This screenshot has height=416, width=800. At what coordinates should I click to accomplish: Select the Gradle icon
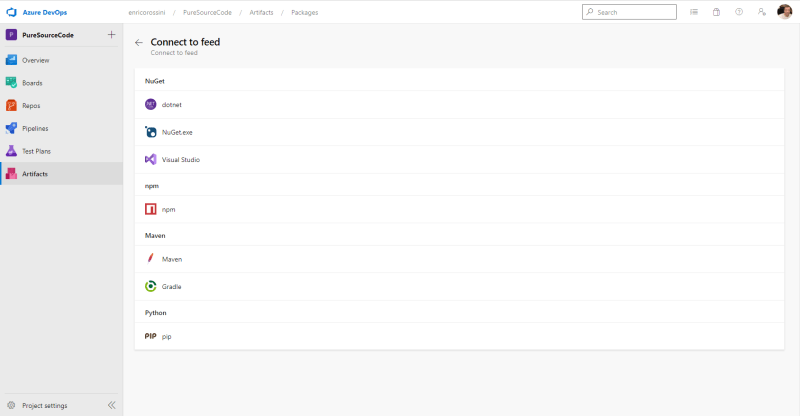coord(151,286)
